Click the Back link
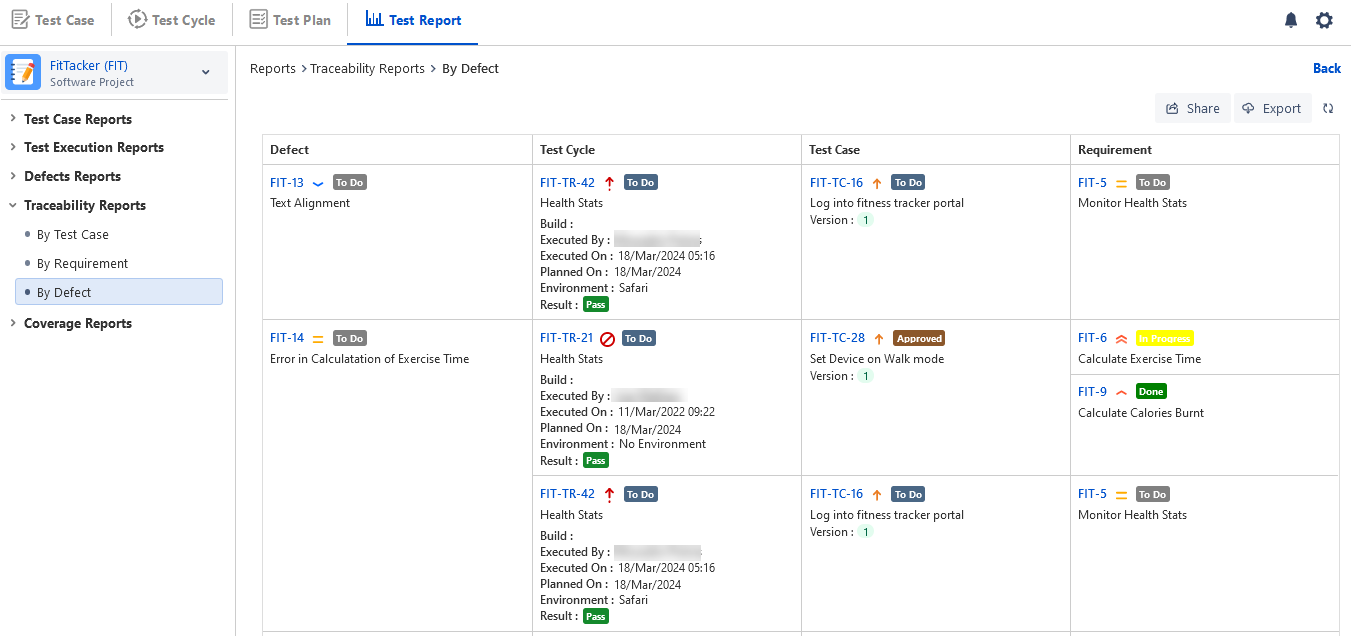1351x636 pixels. coord(1327,68)
